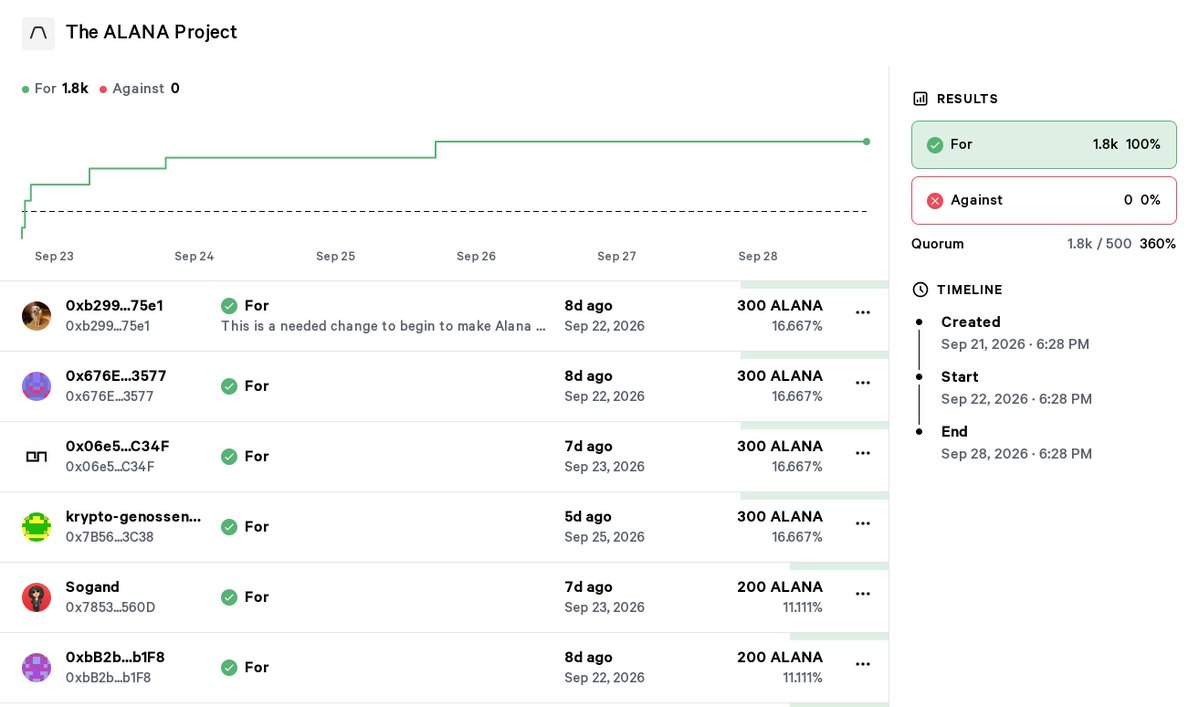1199x707 pixels.
Task: Select the Against result bar
Action: (1044, 200)
